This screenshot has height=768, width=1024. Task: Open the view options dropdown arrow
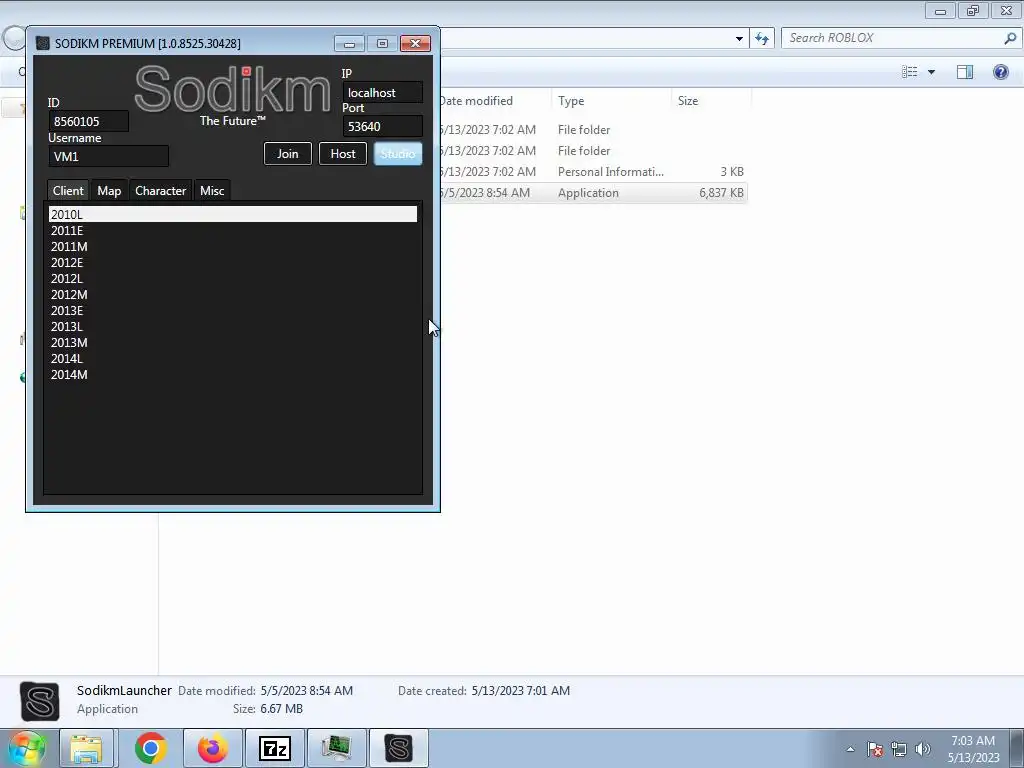click(x=931, y=72)
